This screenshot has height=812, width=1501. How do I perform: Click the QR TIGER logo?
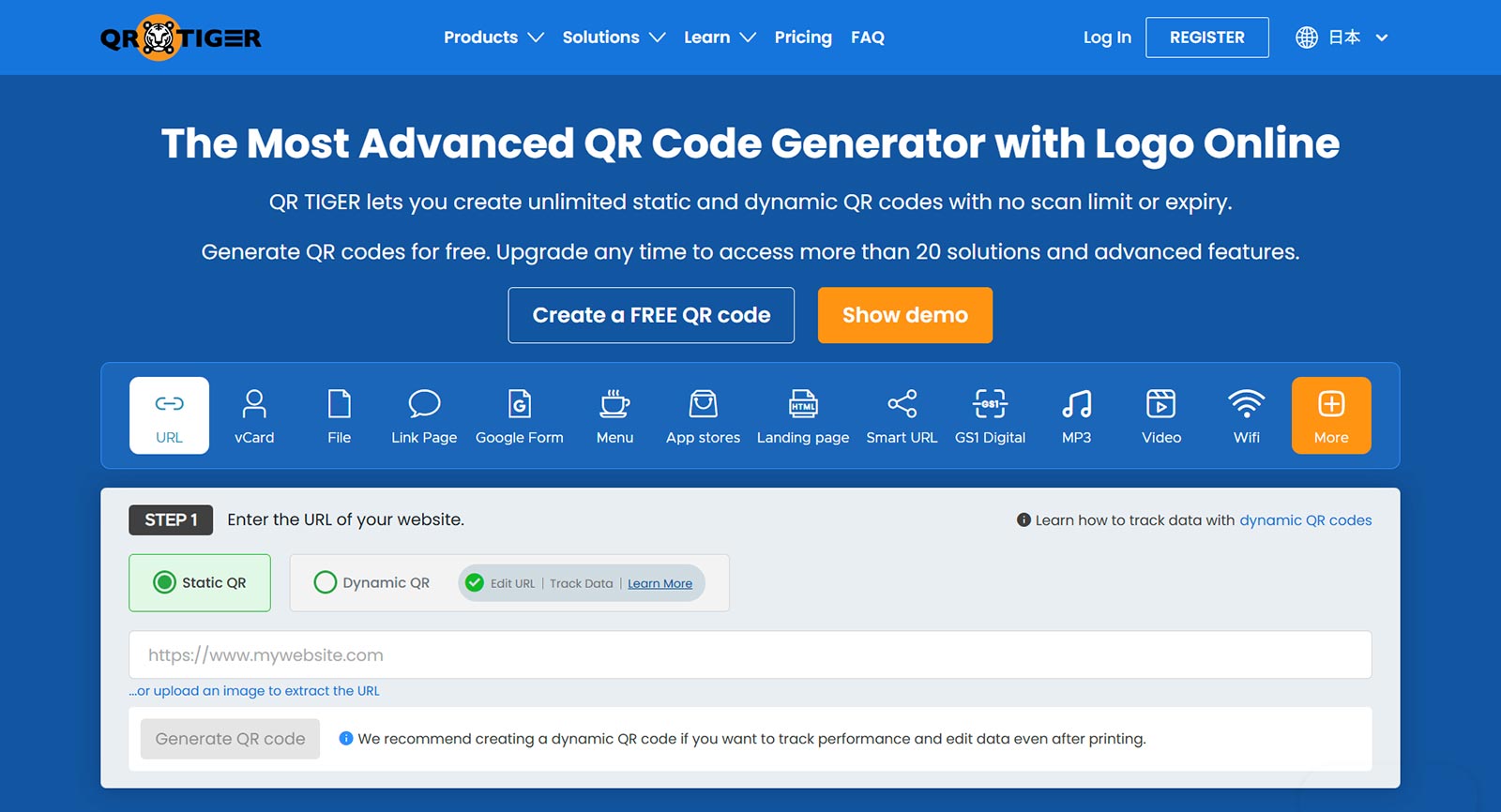180,38
